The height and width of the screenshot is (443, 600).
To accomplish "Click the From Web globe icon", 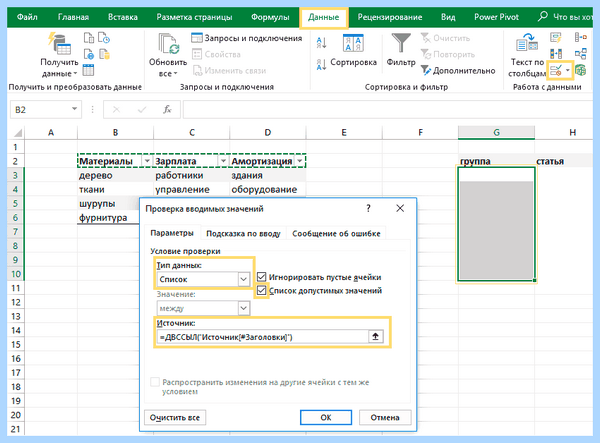I will pos(89,54).
